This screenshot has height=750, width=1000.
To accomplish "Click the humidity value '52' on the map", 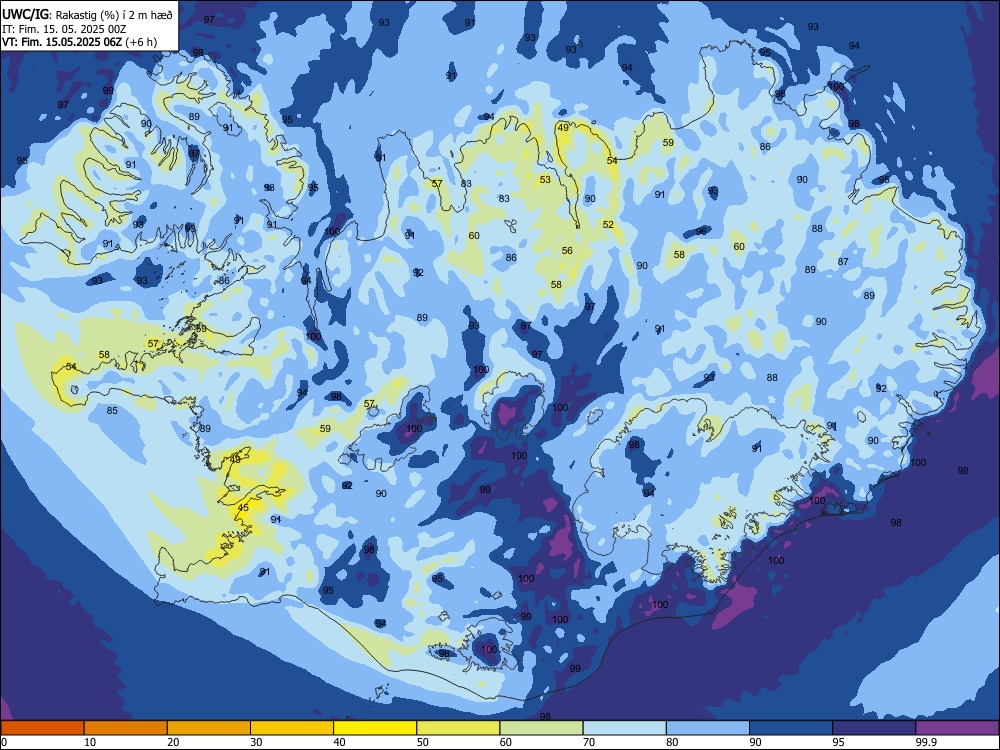I will pos(608,224).
